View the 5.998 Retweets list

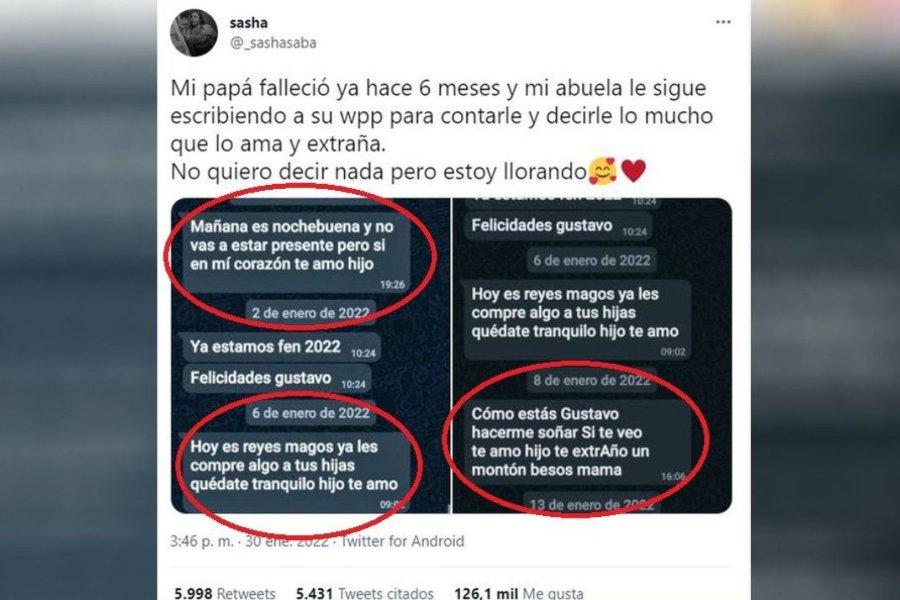click(x=224, y=593)
